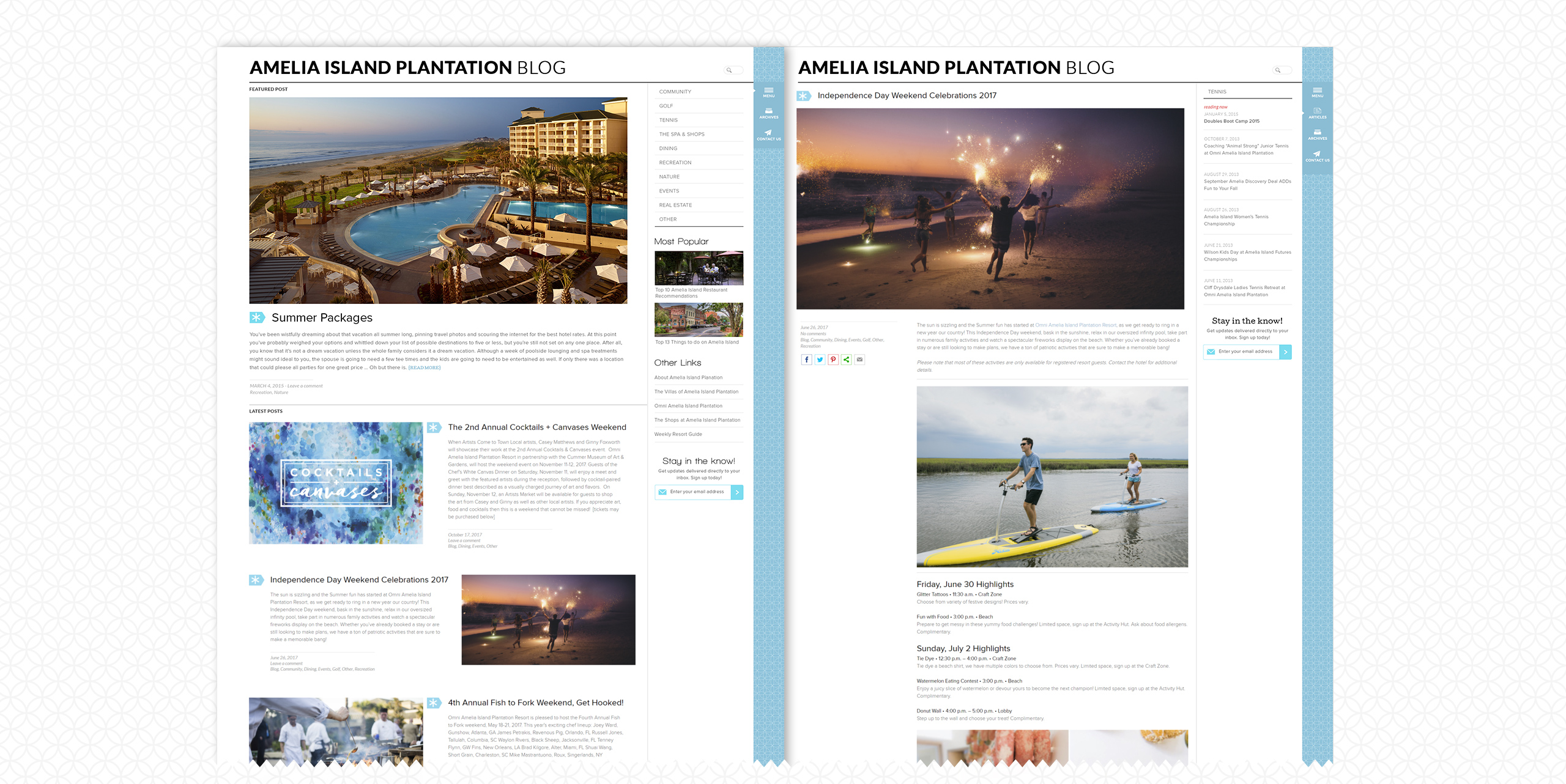This screenshot has height=784, width=1566.
Task: Open 2nd Annual Cocktails + Canvases Weekend post
Action: click(536, 427)
